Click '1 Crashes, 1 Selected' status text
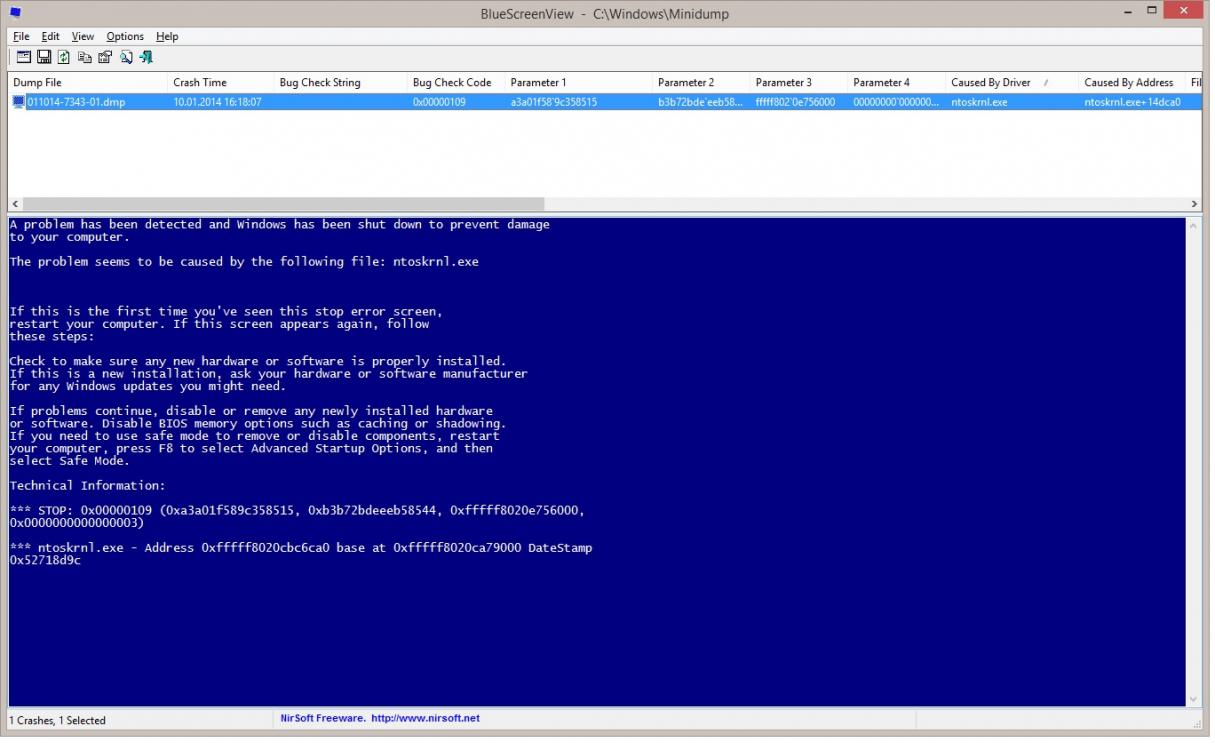 (58, 720)
